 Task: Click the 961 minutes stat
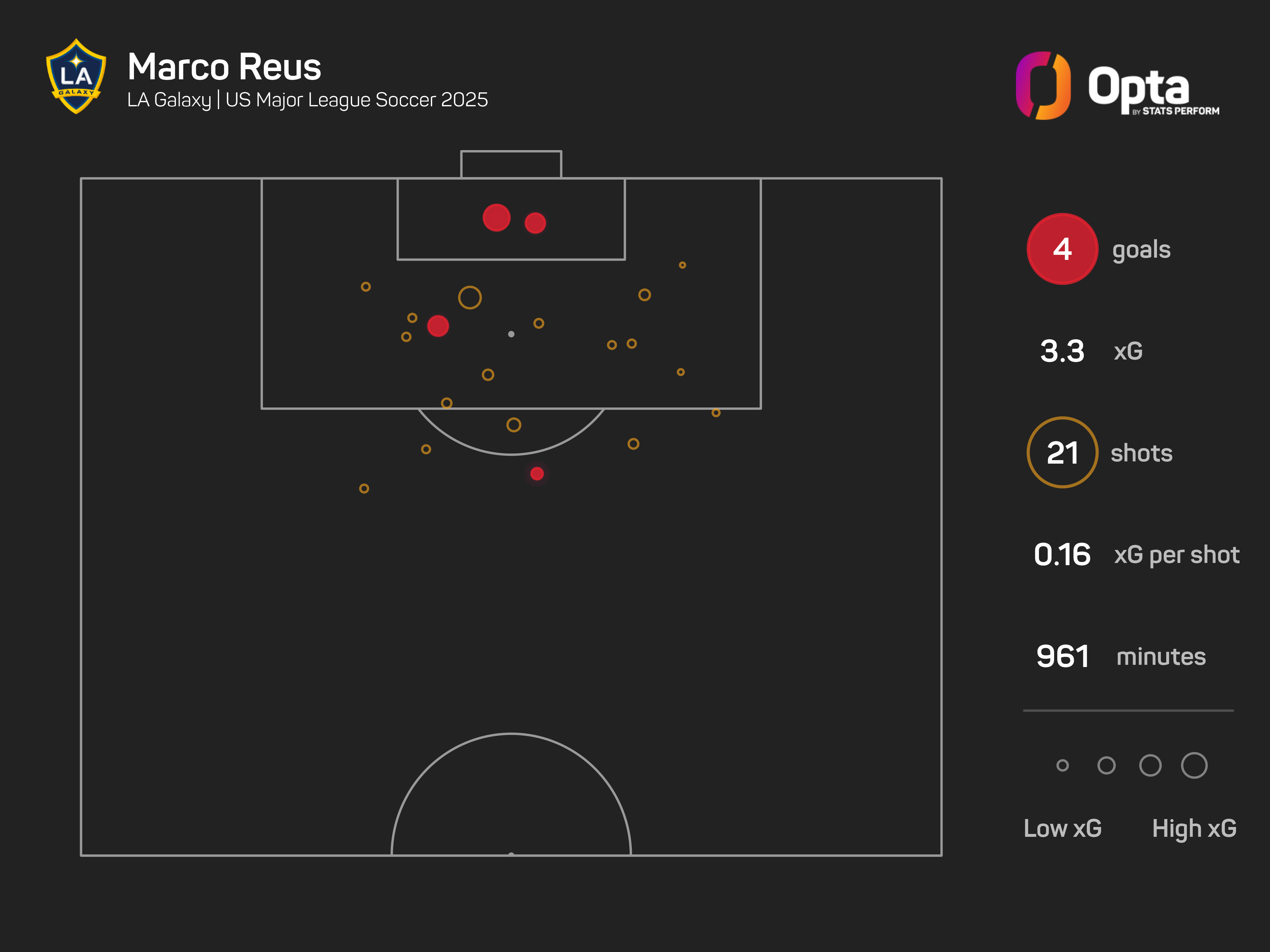click(x=1063, y=657)
